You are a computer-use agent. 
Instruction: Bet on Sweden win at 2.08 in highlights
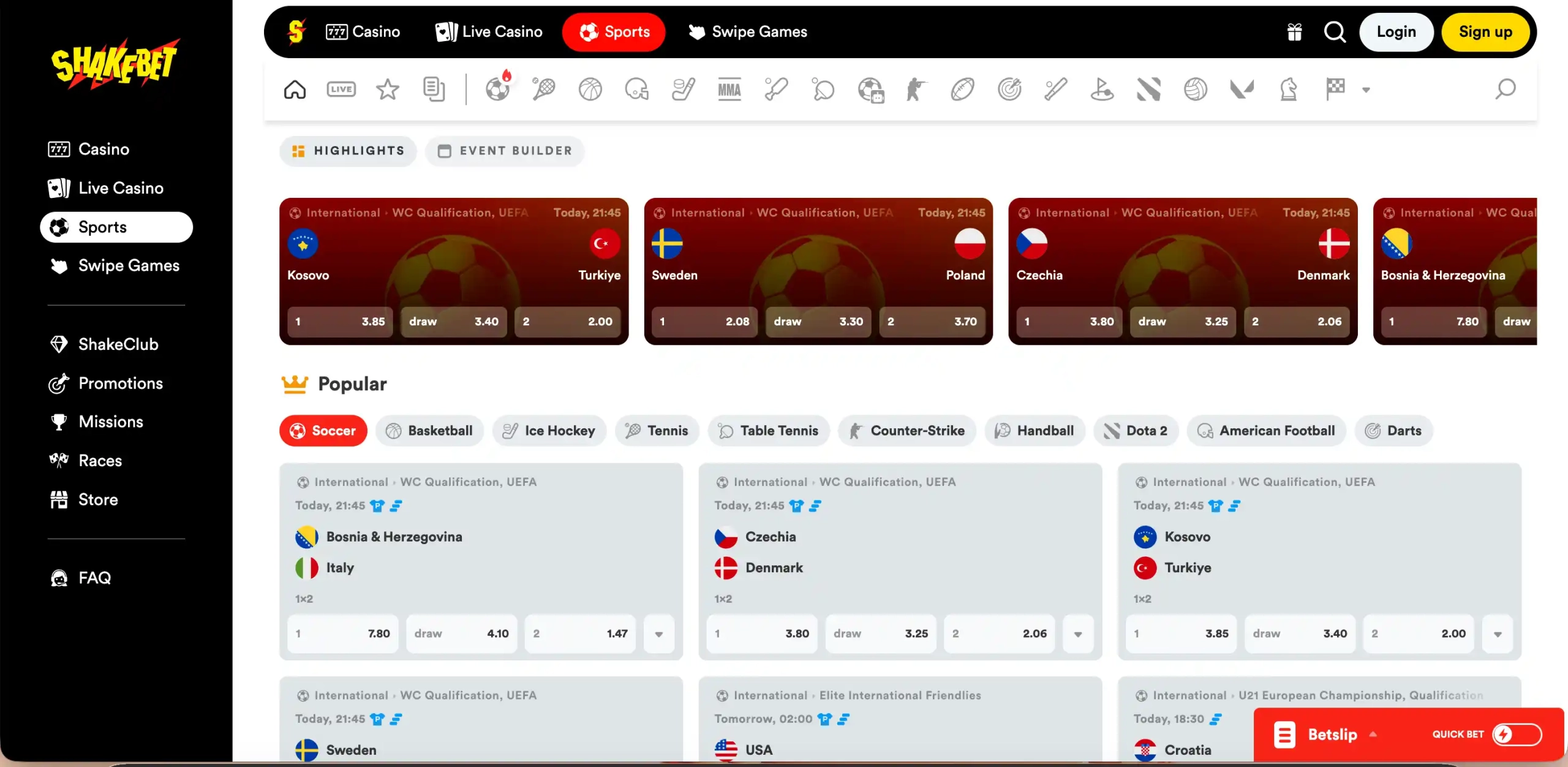tap(705, 322)
